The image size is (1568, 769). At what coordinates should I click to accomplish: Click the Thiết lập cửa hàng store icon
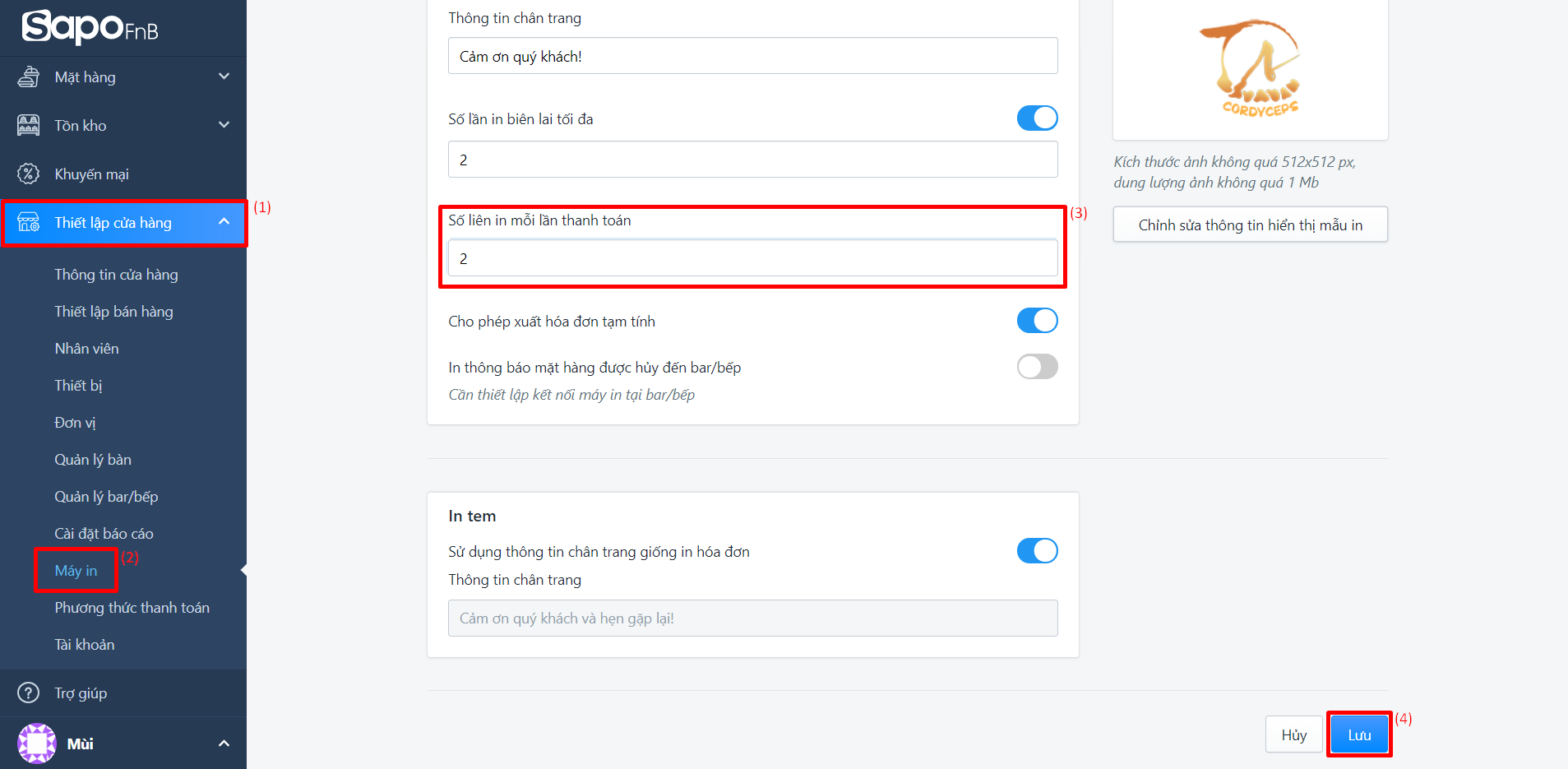[x=29, y=223]
